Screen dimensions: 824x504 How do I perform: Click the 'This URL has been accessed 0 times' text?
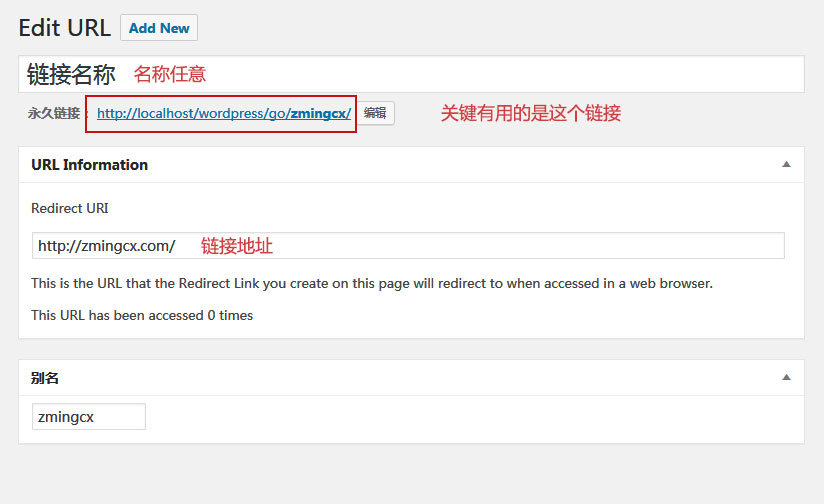click(142, 315)
